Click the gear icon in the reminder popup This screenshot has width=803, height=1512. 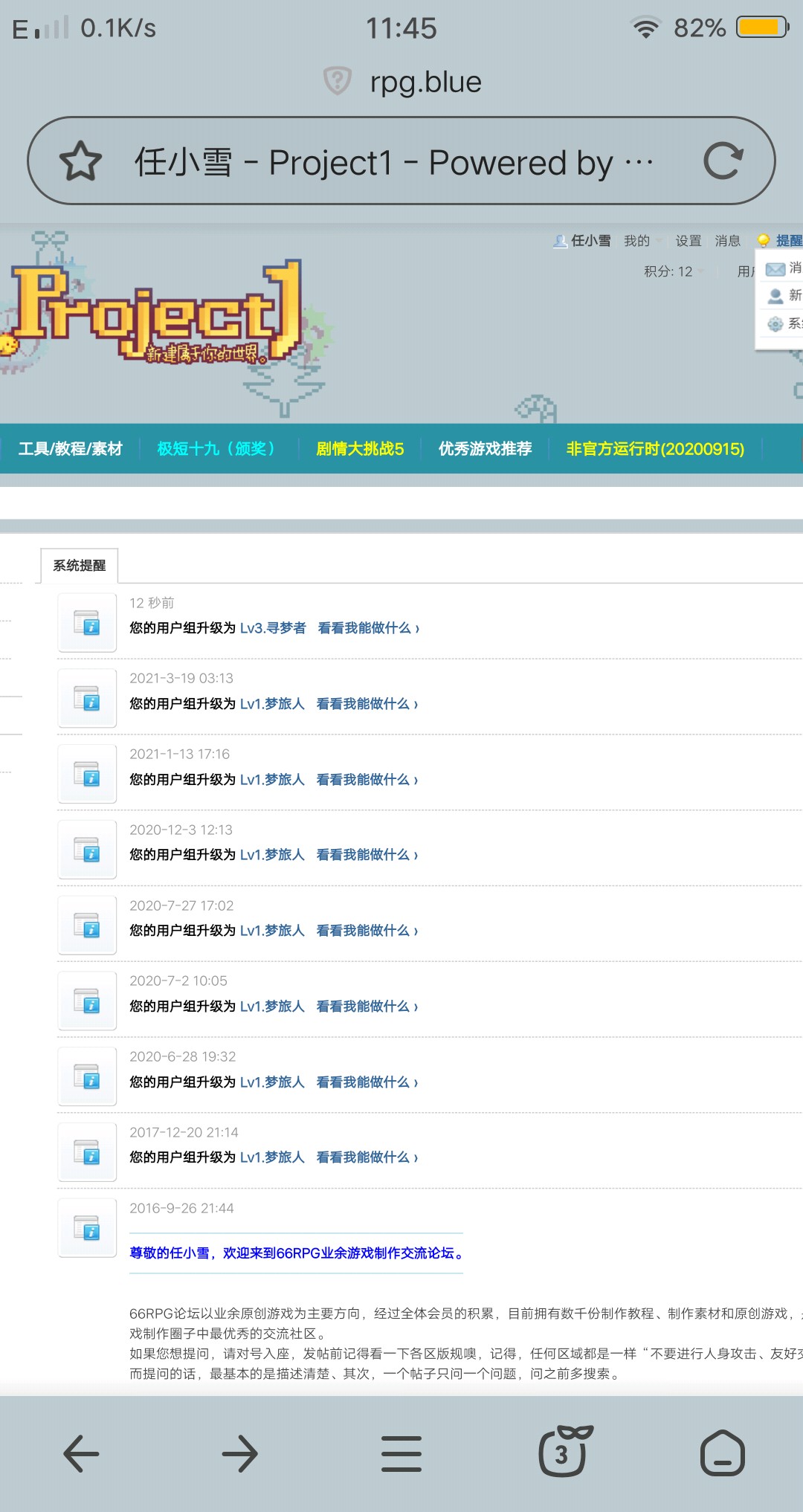[x=775, y=323]
